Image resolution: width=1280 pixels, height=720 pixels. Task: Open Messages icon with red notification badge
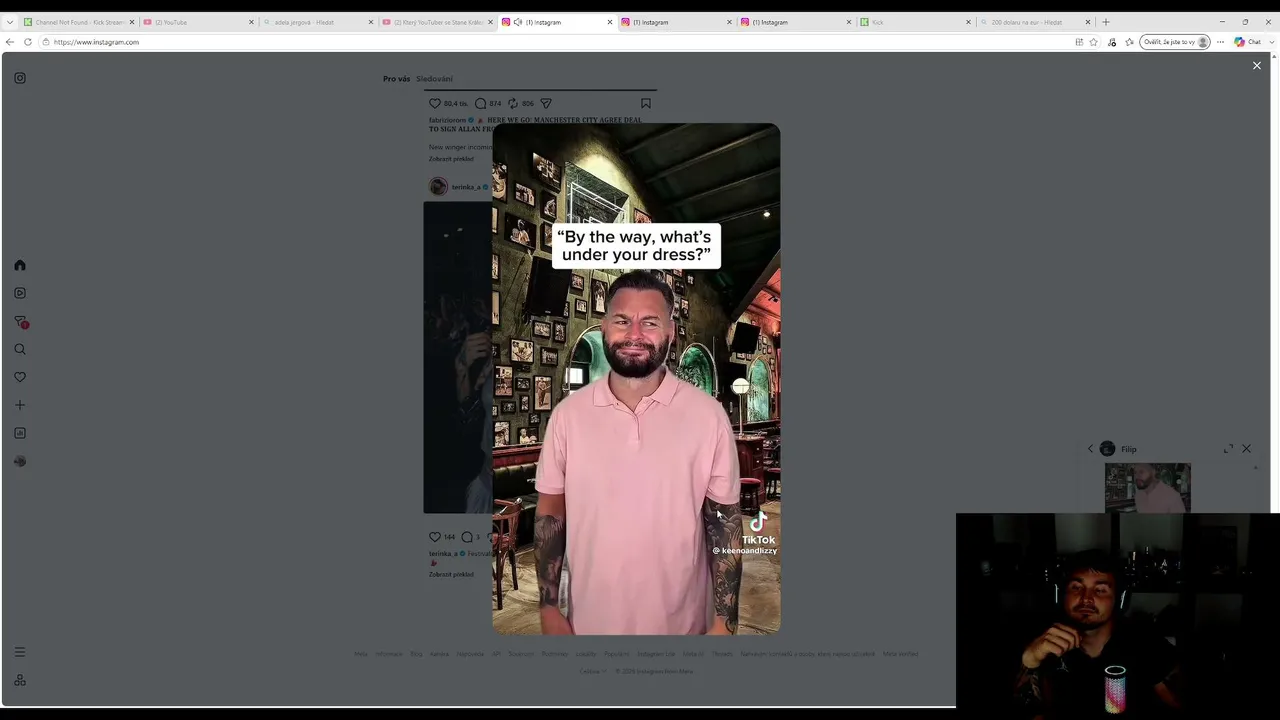[20, 322]
